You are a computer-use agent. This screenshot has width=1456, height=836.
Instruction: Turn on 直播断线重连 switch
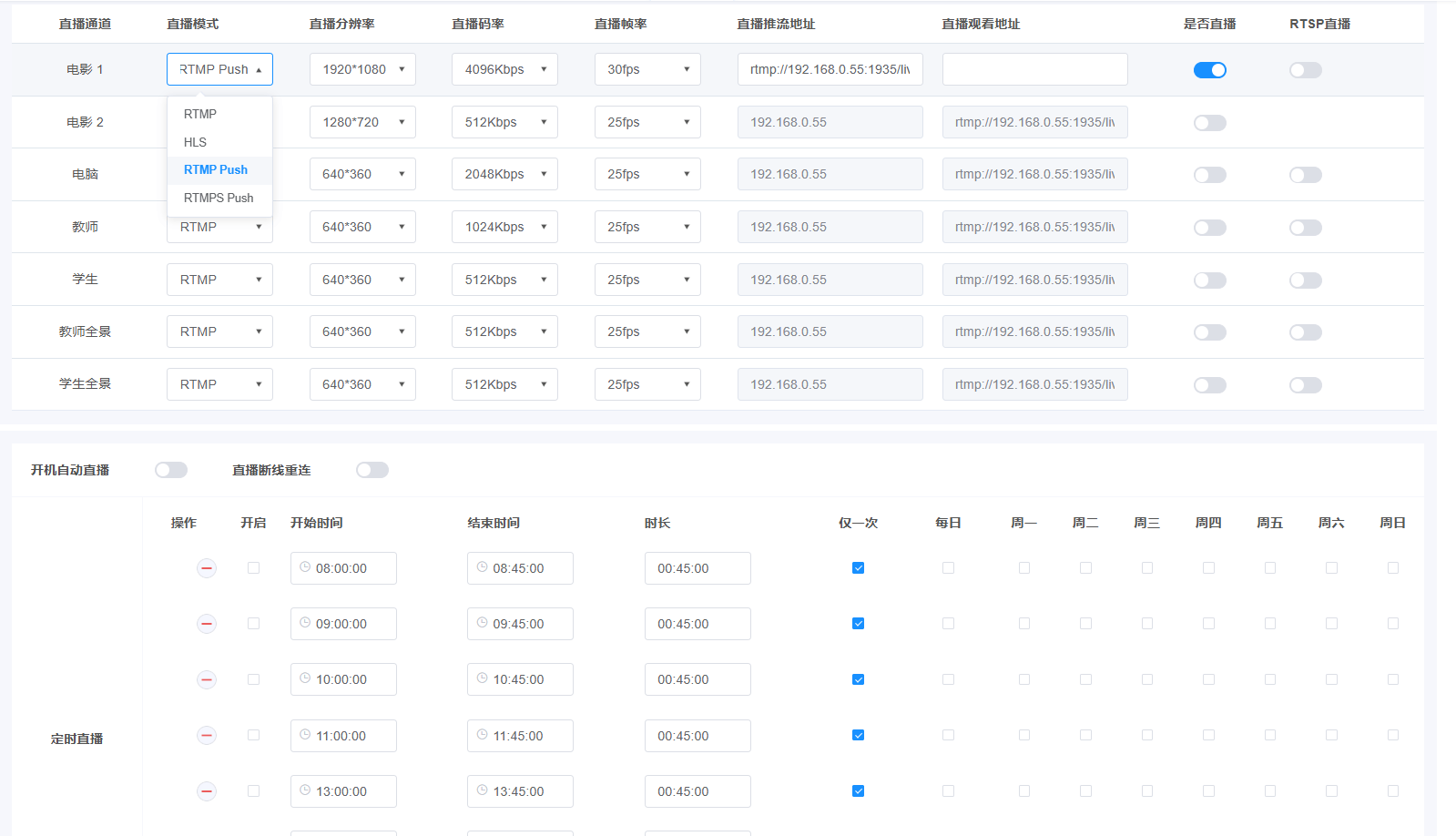[372, 470]
